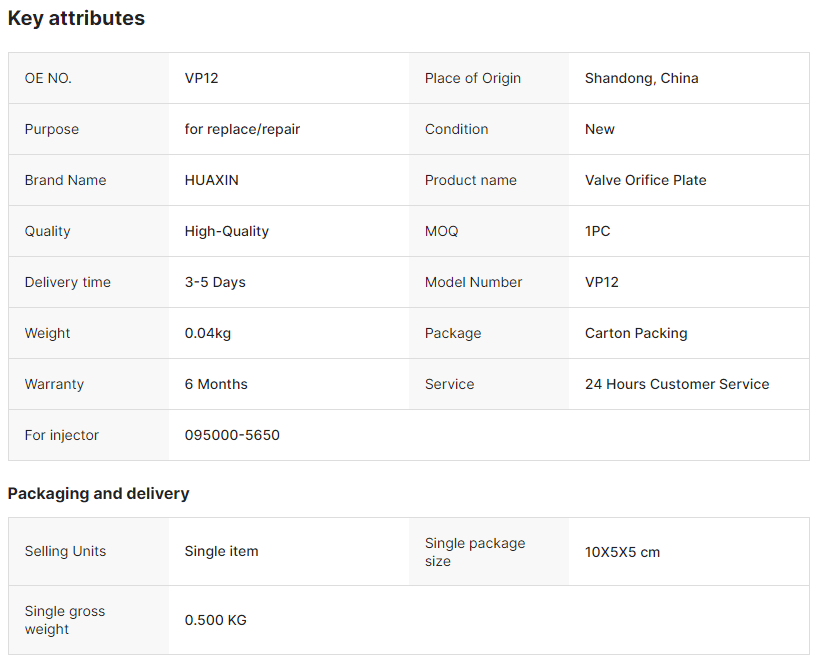Select the 6 Months warranty value
Screen dimensions: 823x671
point(216,384)
